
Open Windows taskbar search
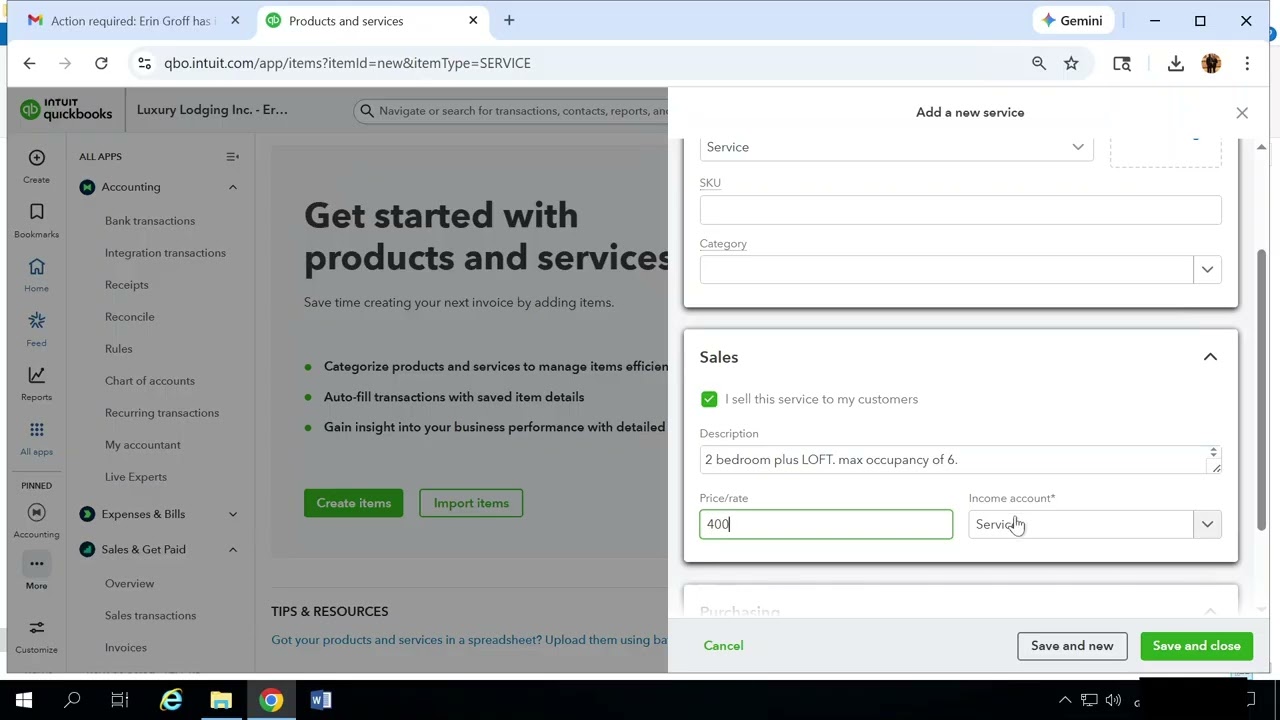click(72, 700)
